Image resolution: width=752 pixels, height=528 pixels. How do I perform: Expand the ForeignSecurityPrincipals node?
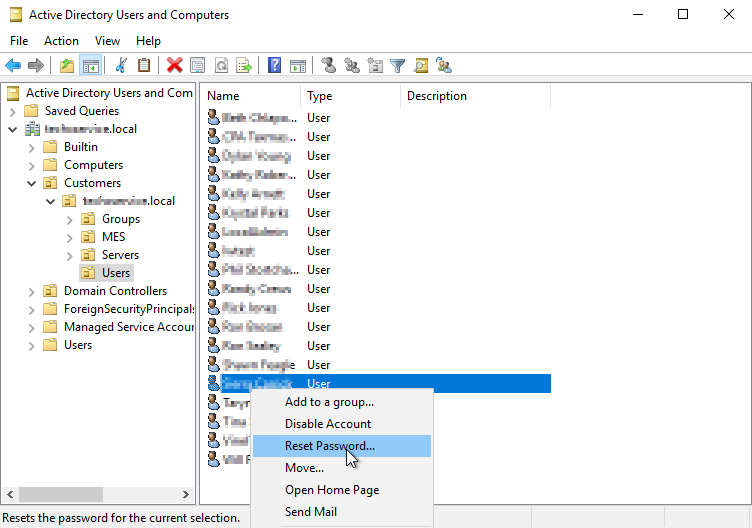32,310
